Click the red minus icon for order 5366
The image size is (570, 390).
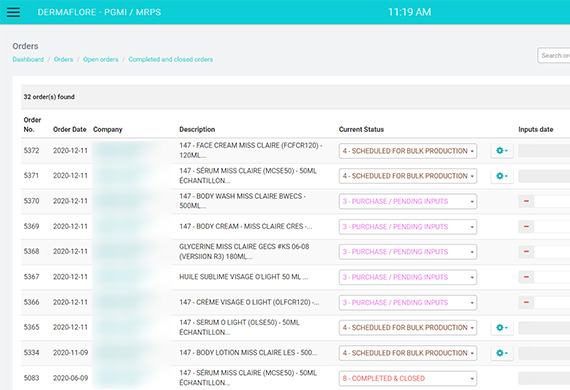click(526, 302)
